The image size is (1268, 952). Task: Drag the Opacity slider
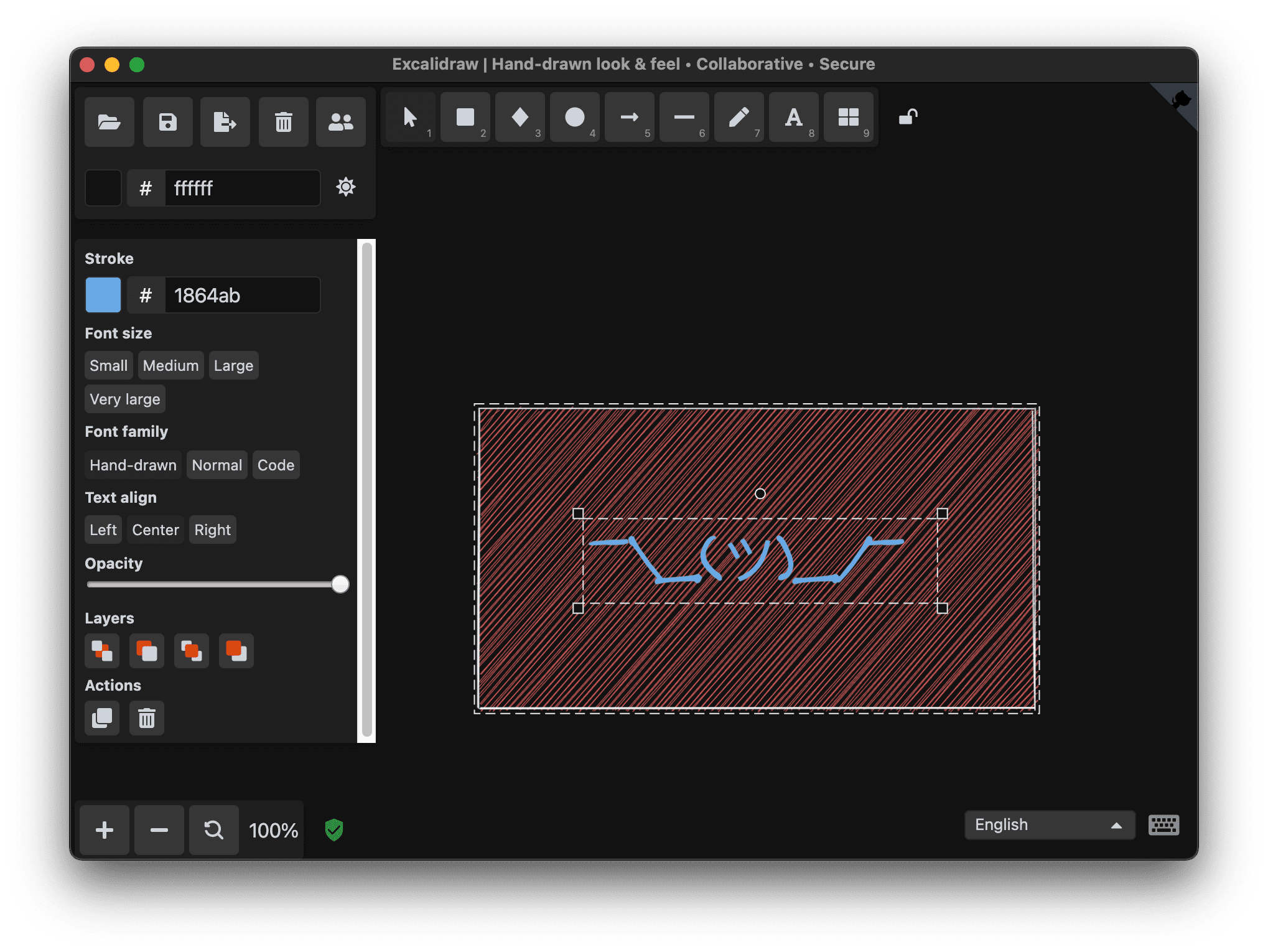[340, 585]
